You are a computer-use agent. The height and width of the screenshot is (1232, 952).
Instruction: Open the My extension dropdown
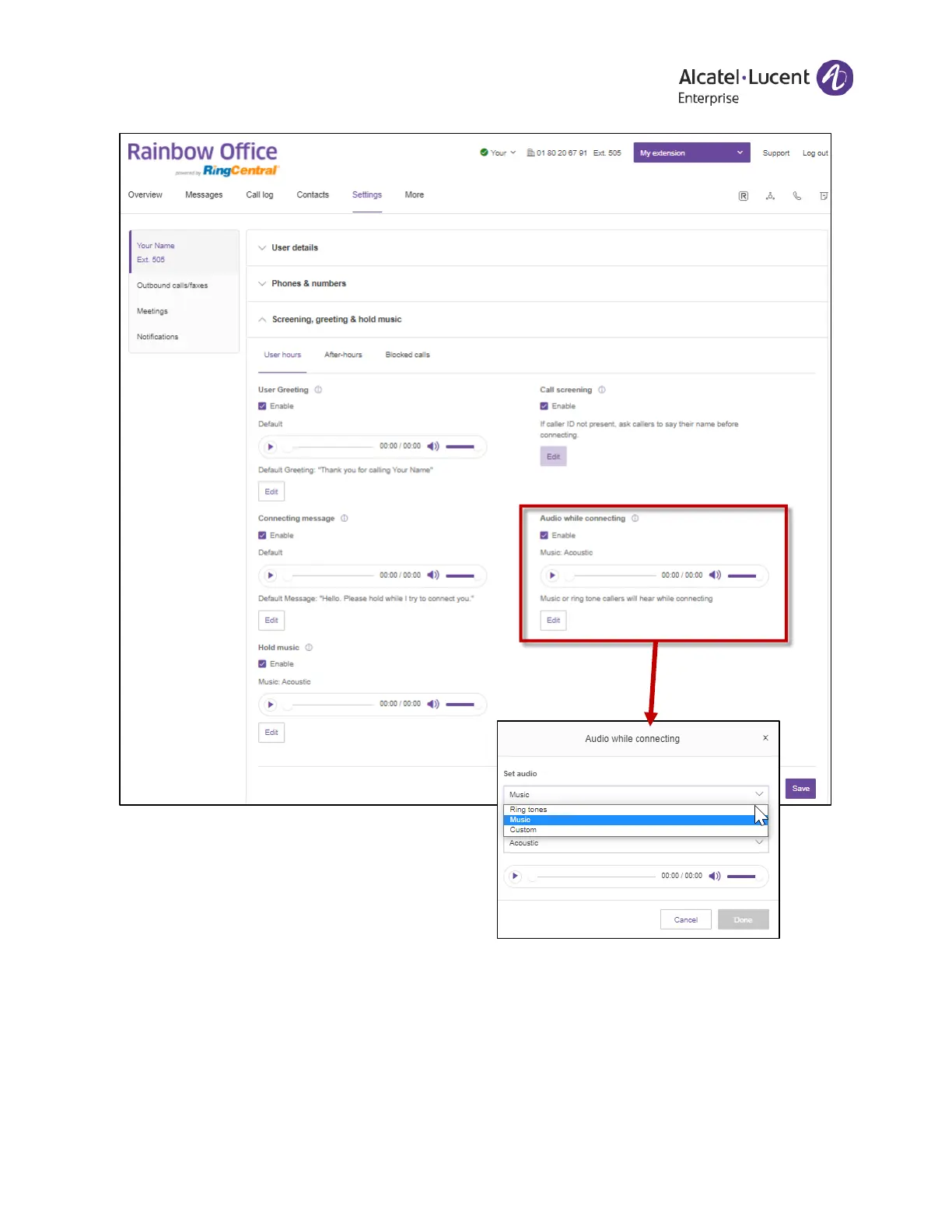(x=691, y=152)
